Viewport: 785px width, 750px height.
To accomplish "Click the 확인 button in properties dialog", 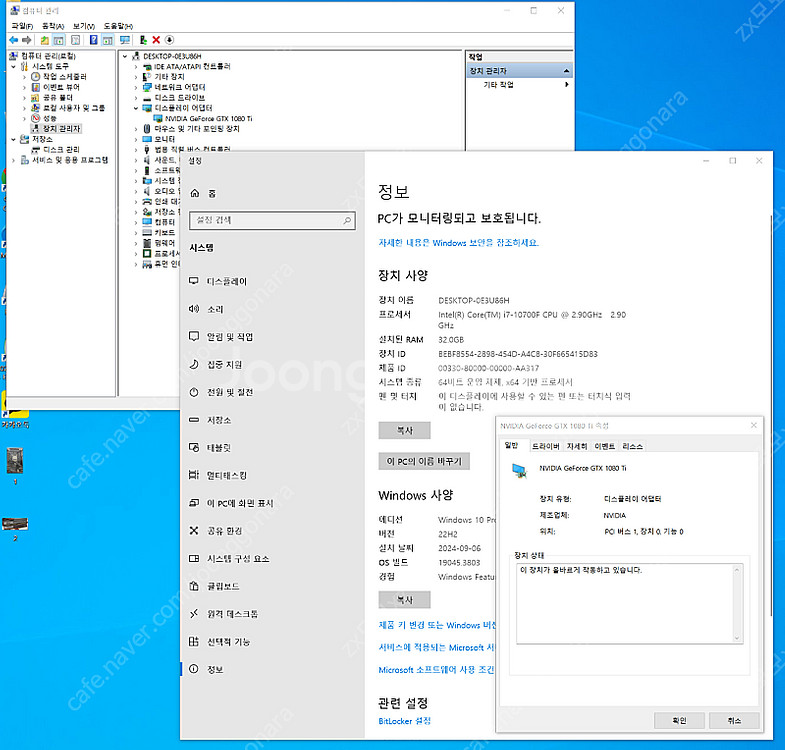I will click(679, 720).
